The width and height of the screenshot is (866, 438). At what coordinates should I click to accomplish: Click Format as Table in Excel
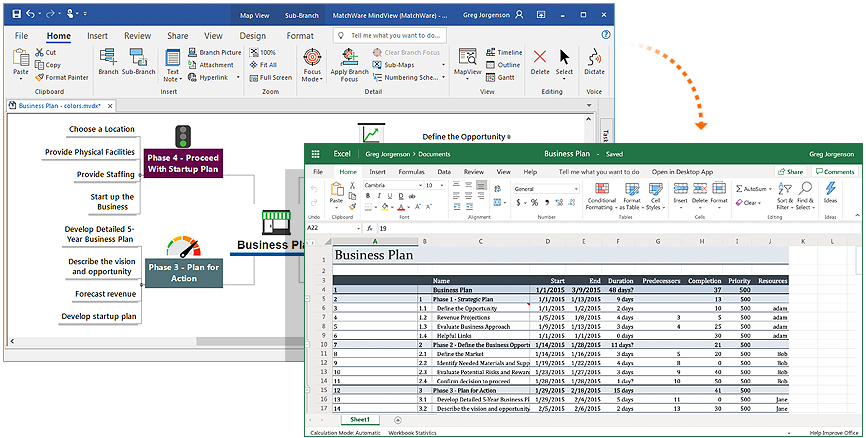click(632, 196)
